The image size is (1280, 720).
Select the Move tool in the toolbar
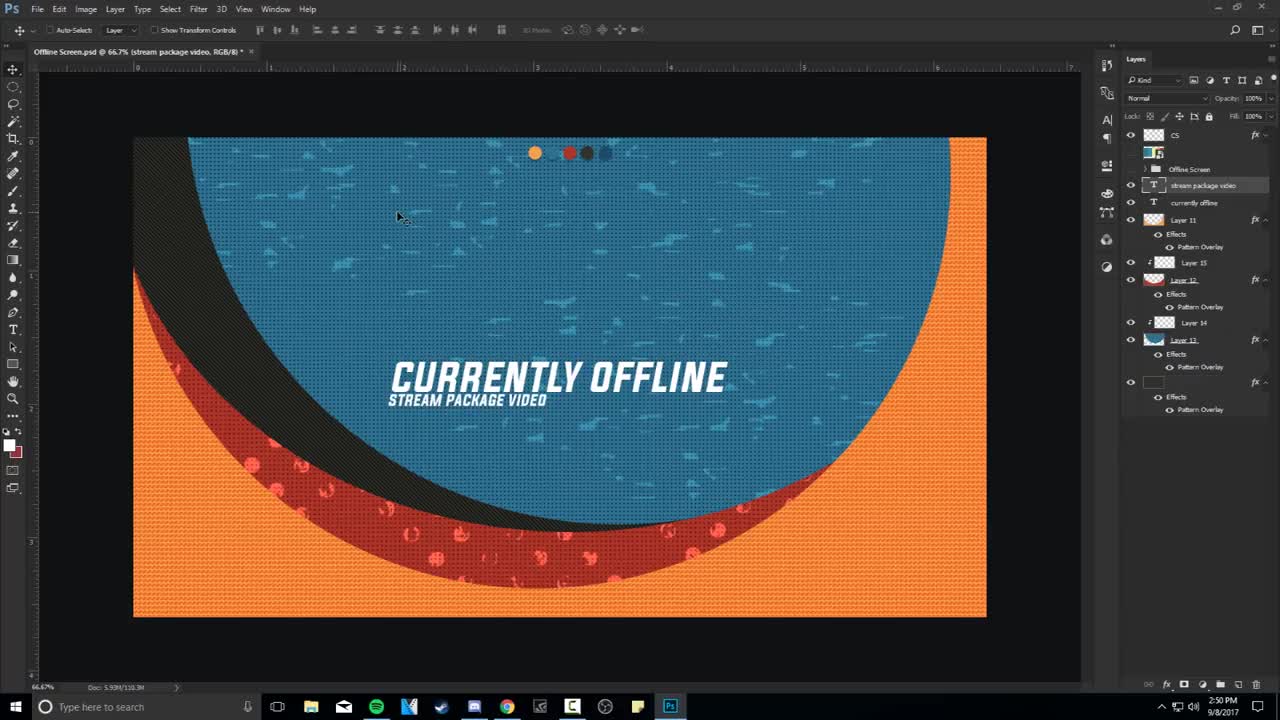(x=13, y=69)
